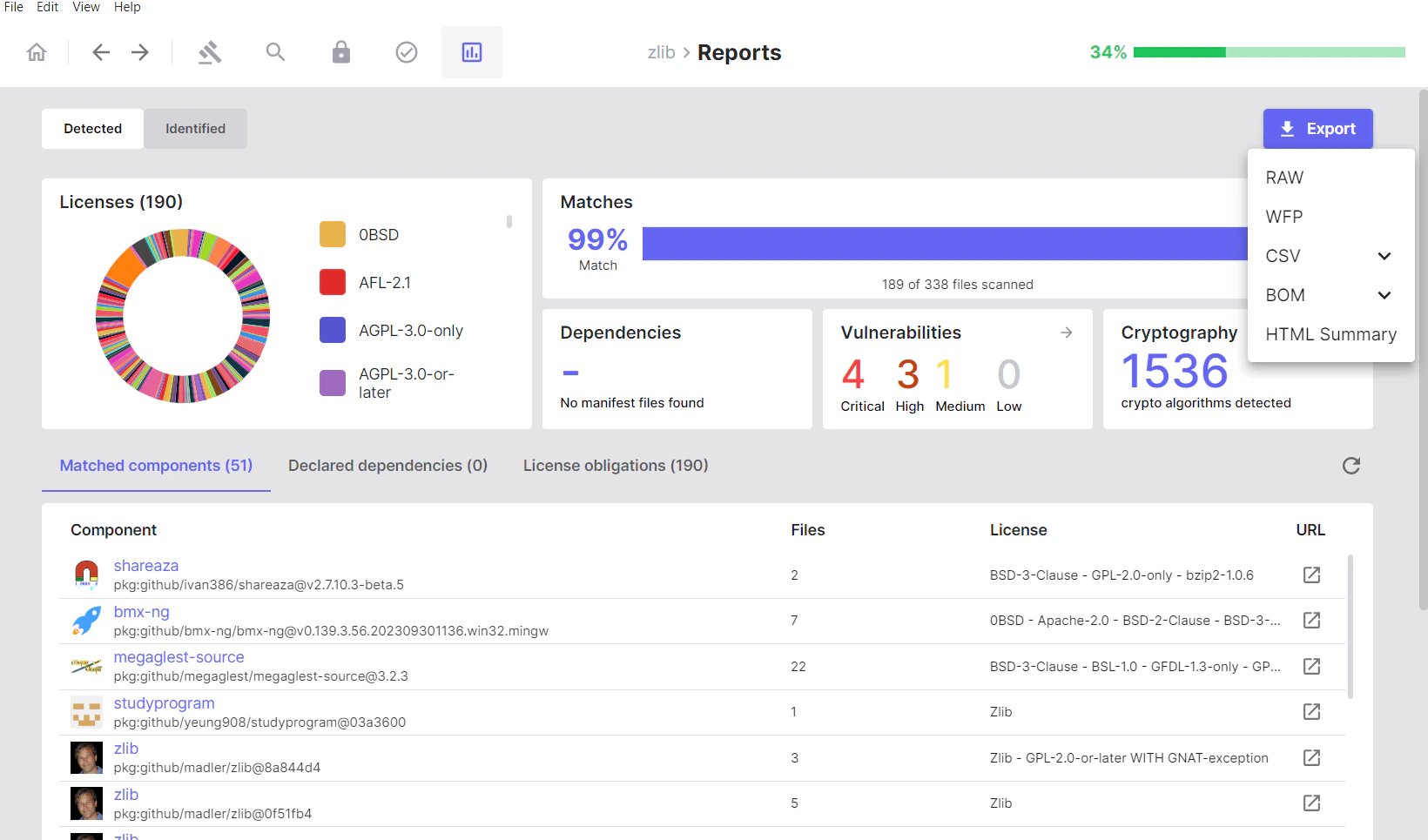Screen dimensions: 1428x840
Task: Expand the BOM export options
Action: click(x=1384, y=295)
